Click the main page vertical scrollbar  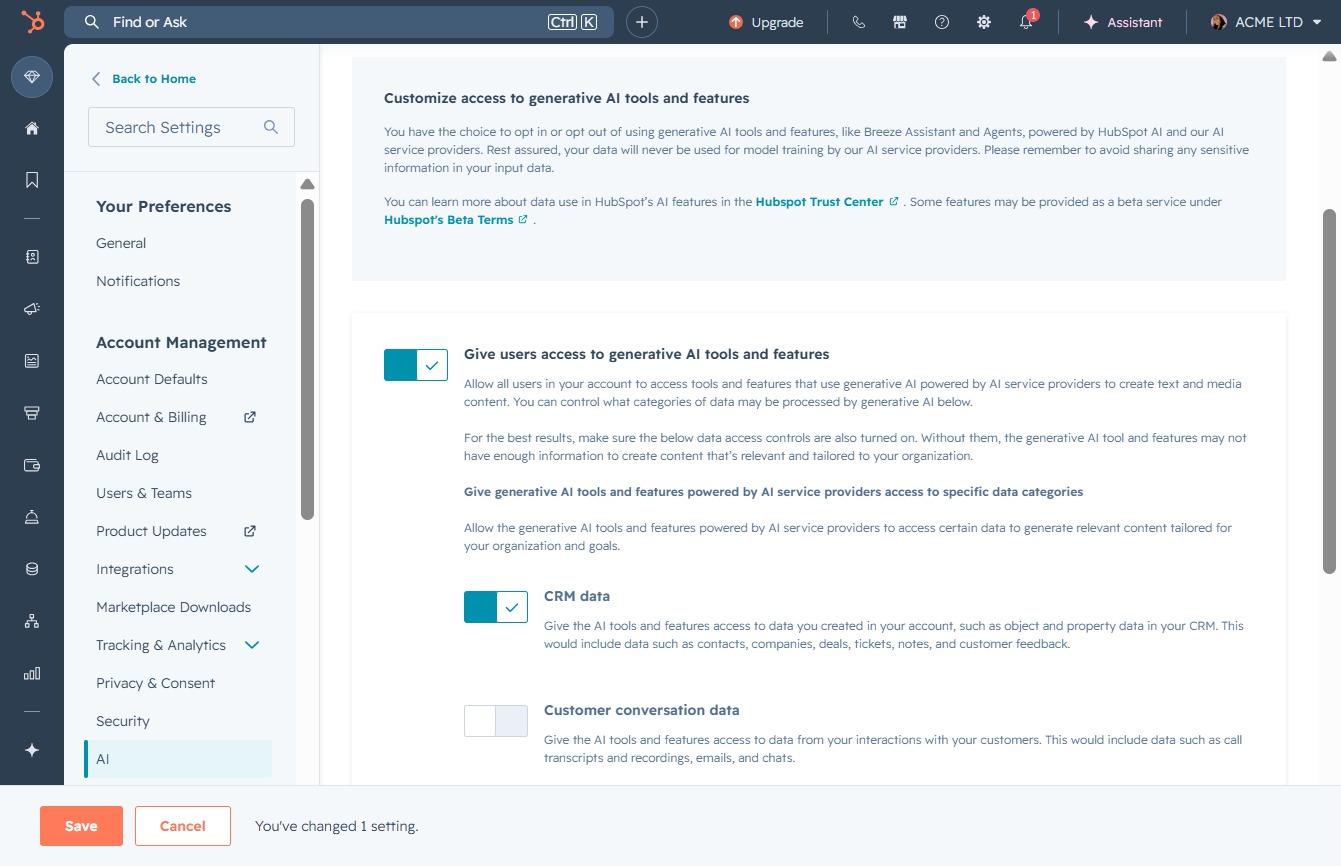point(1329,391)
